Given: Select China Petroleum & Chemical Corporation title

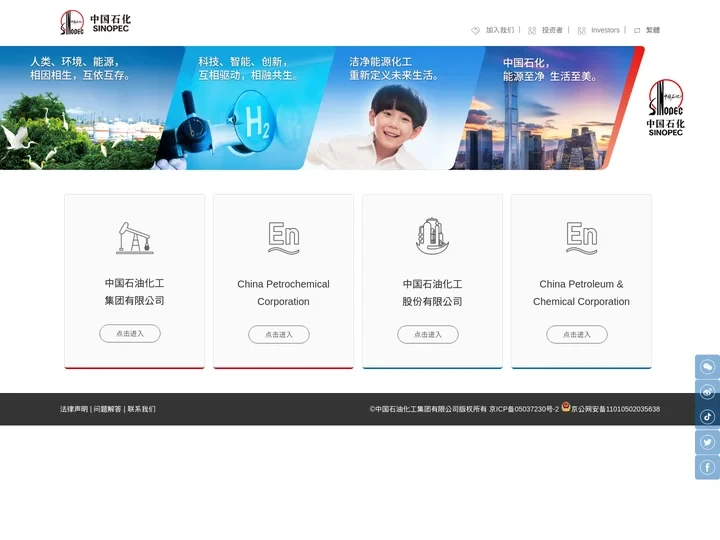Looking at the screenshot, I should 581,292.
